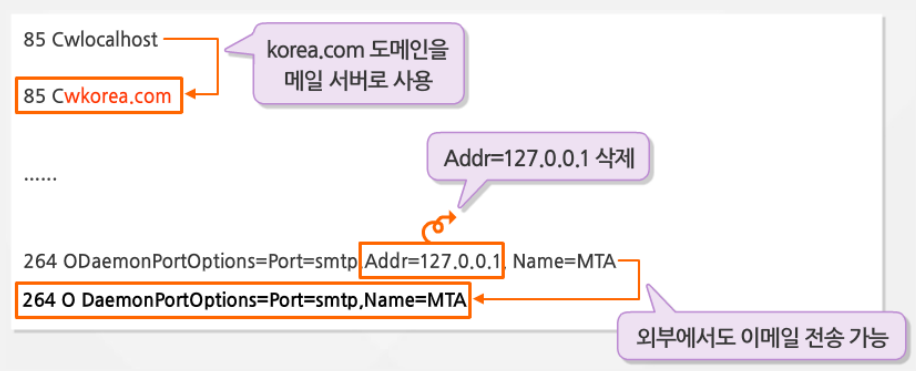Click the 'korea.com 도메인을 메일 서버로 사용' callout

point(358,65)
